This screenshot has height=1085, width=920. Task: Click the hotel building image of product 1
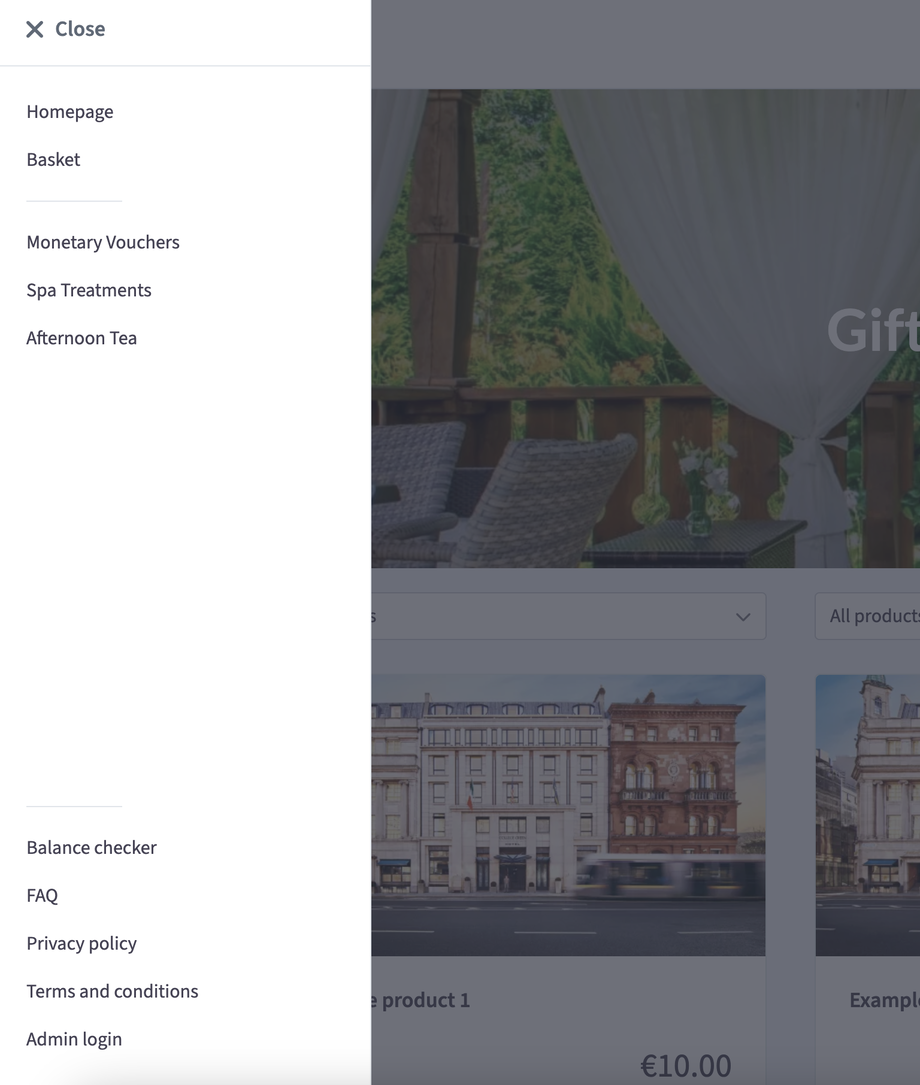[x=569, y=815]
